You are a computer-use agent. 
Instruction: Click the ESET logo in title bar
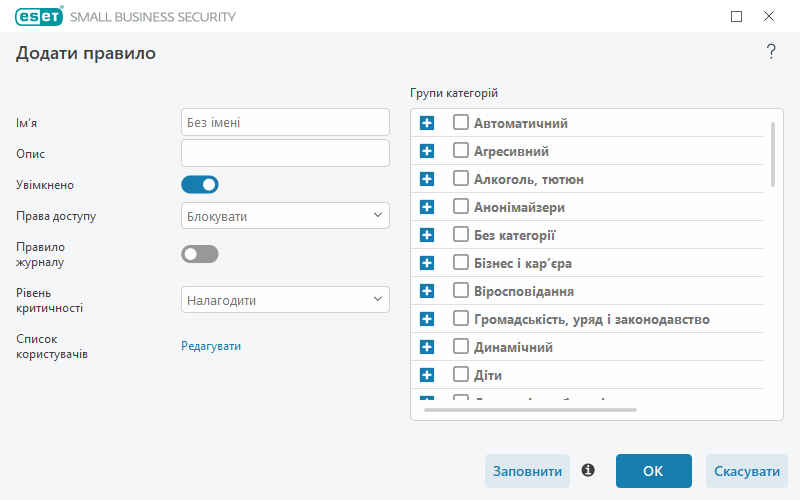pyautogui.click(x=39, y=16)
